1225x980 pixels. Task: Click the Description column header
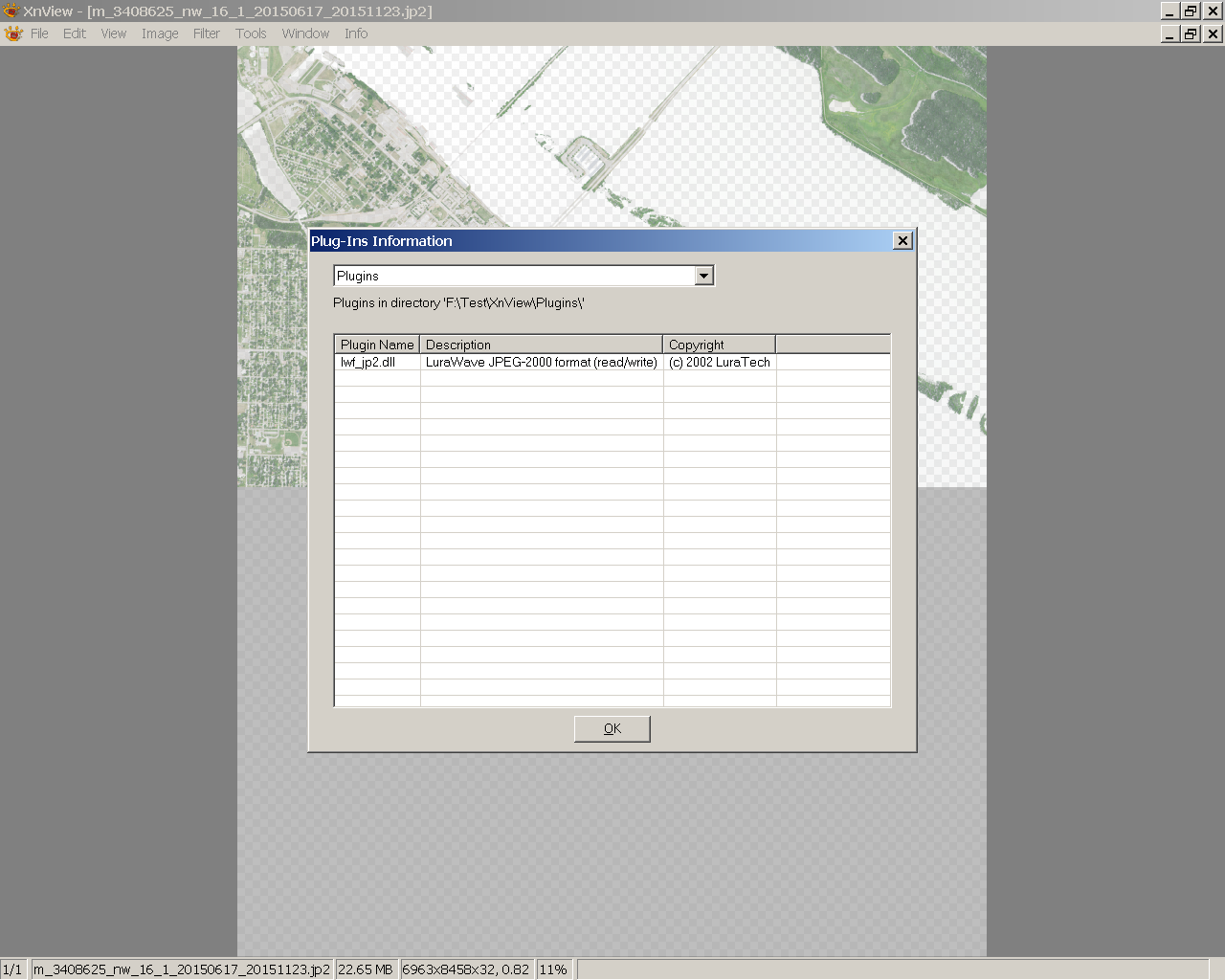pos(541,345)
